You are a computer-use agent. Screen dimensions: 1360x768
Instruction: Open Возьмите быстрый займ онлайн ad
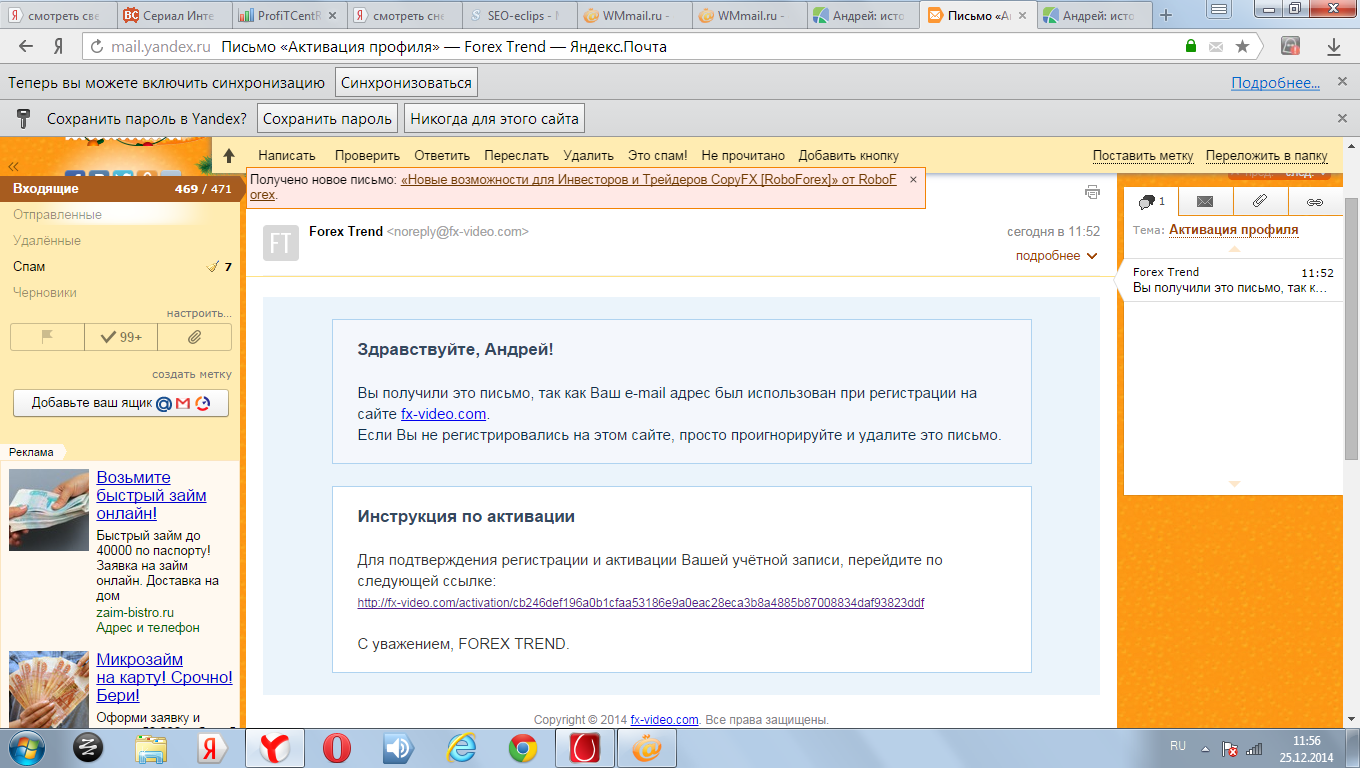(x=151, y=495)
